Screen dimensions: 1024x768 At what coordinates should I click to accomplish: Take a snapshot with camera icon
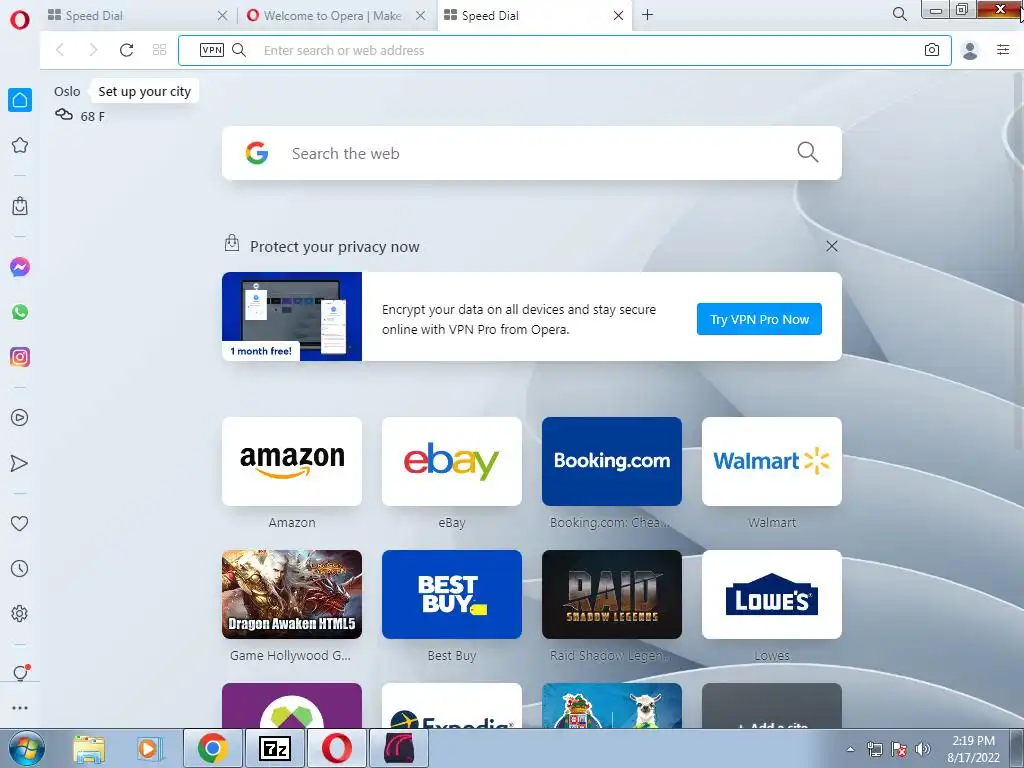[932, 50]
